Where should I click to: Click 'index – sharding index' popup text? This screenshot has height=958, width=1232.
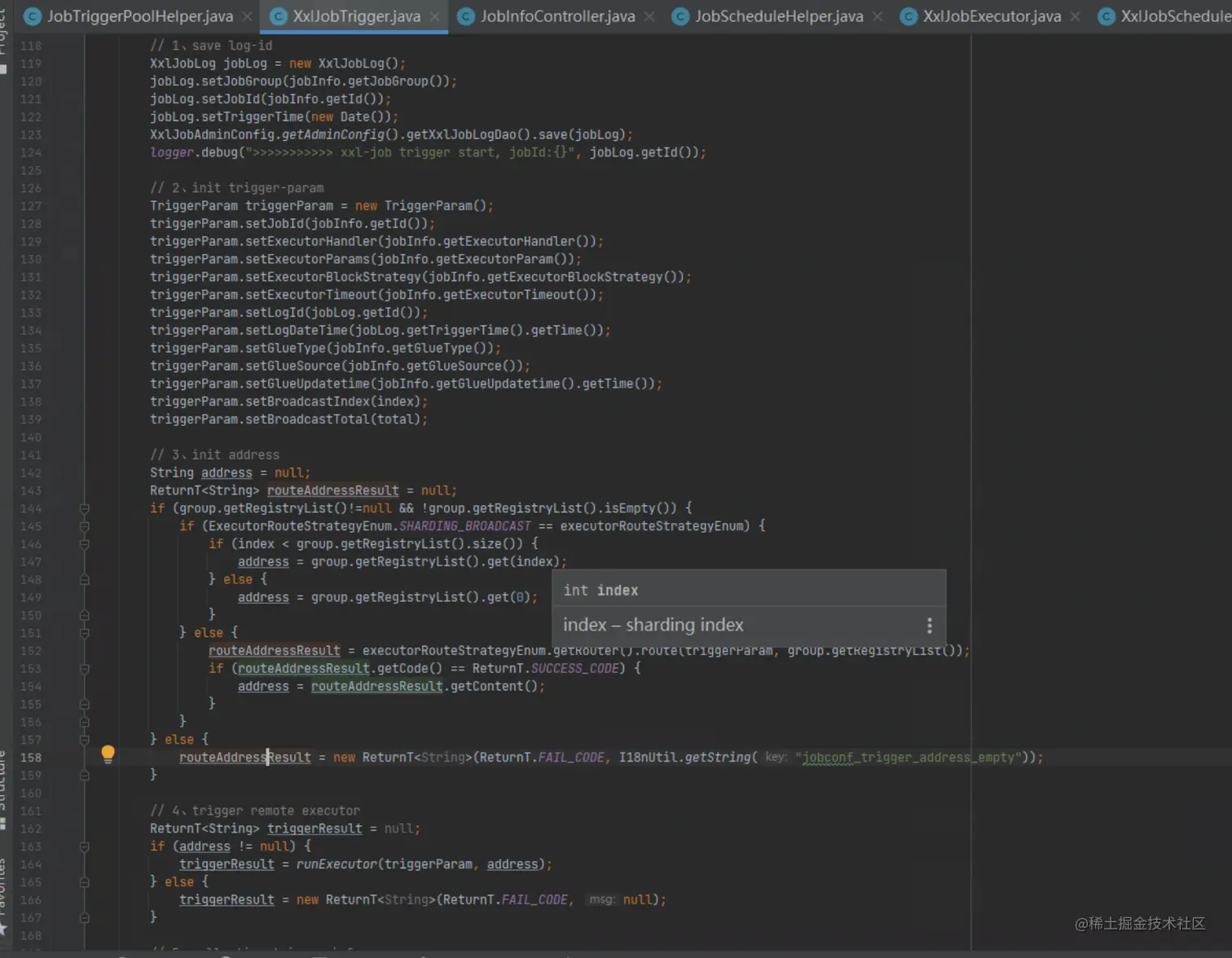click(x=653, y=625)
